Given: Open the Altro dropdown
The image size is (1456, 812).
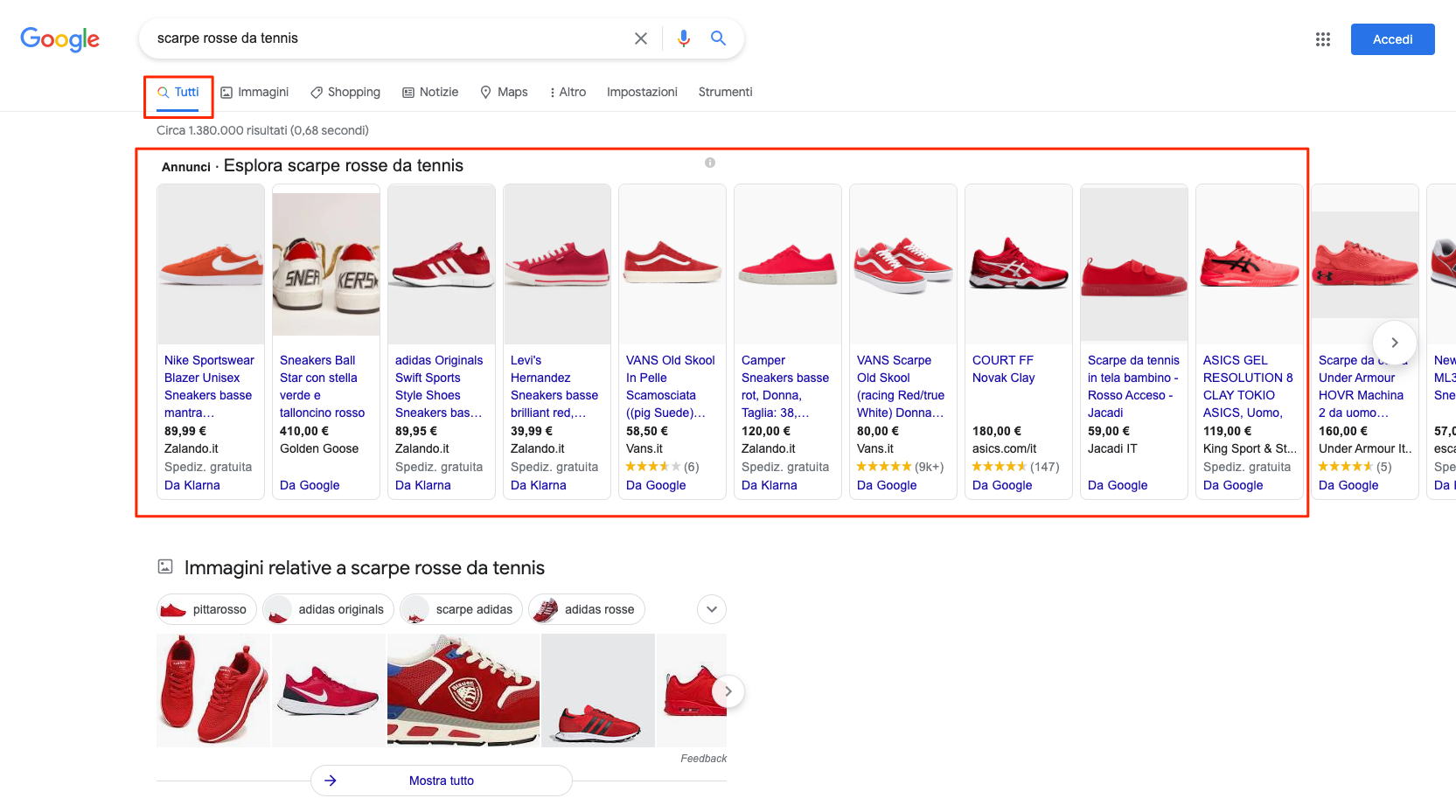Looking at the screenshot, I should [568, 92].
